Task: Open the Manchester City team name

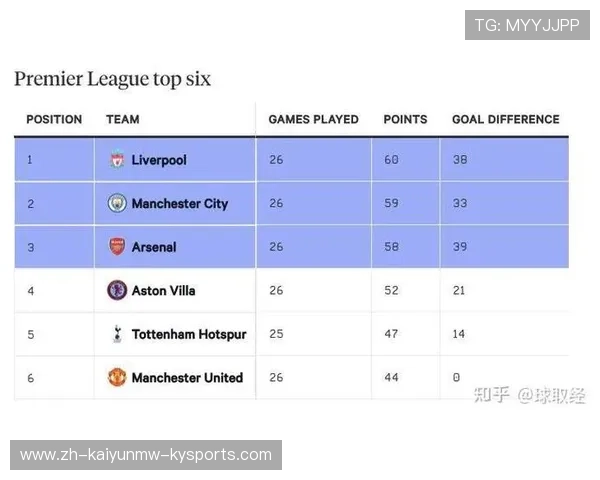Action: 180,203
